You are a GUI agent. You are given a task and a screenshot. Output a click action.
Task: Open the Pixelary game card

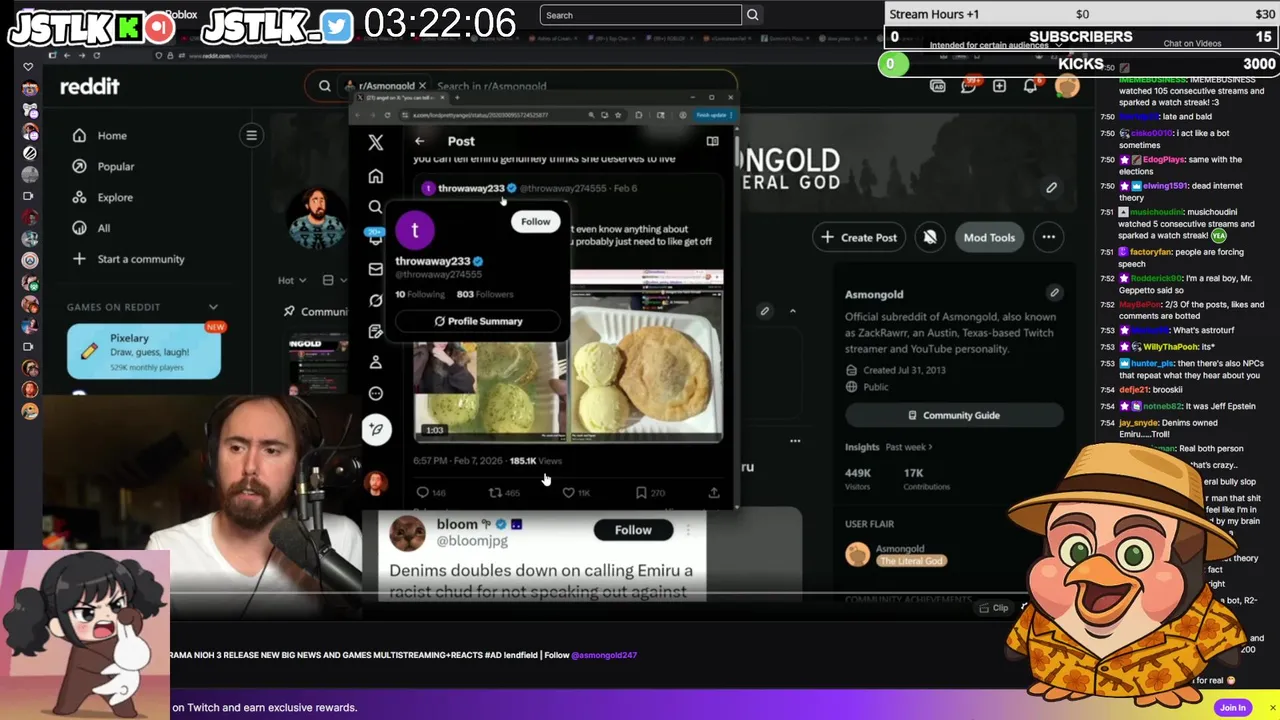point(144,352)
